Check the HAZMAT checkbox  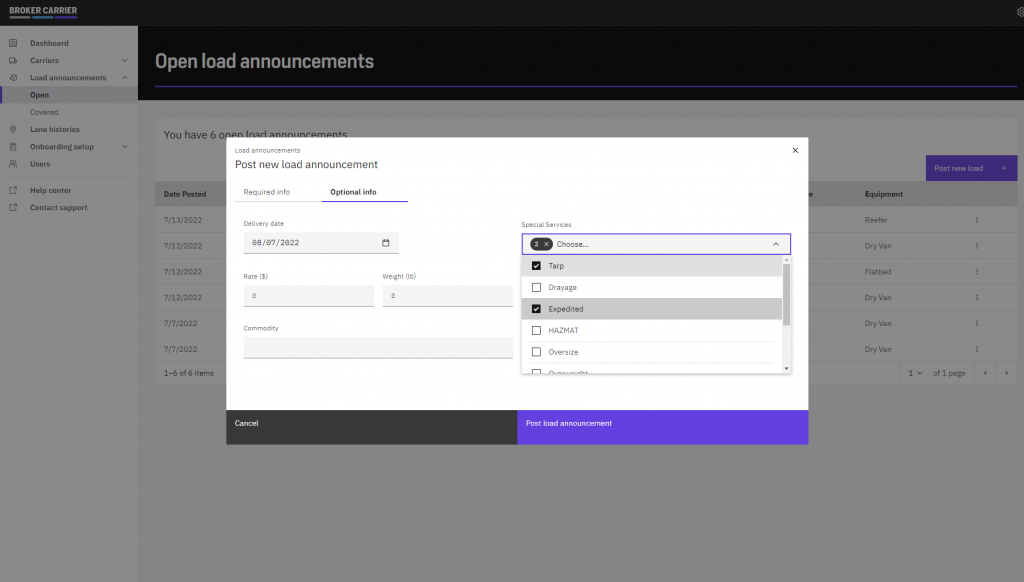(x=536, y=331)
